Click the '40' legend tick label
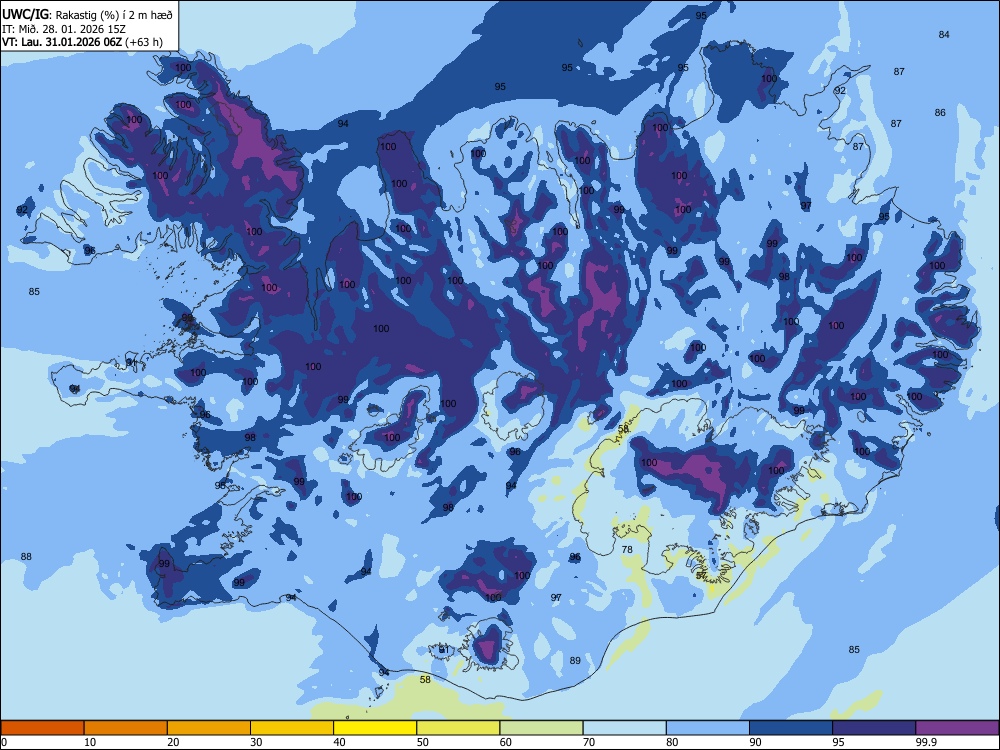 pos(339,742)
